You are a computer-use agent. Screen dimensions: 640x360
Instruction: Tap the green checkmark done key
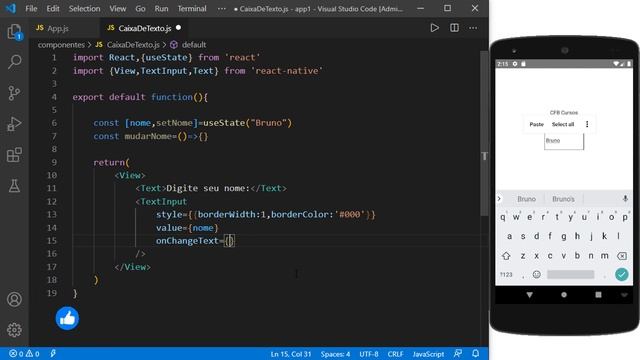622,274
